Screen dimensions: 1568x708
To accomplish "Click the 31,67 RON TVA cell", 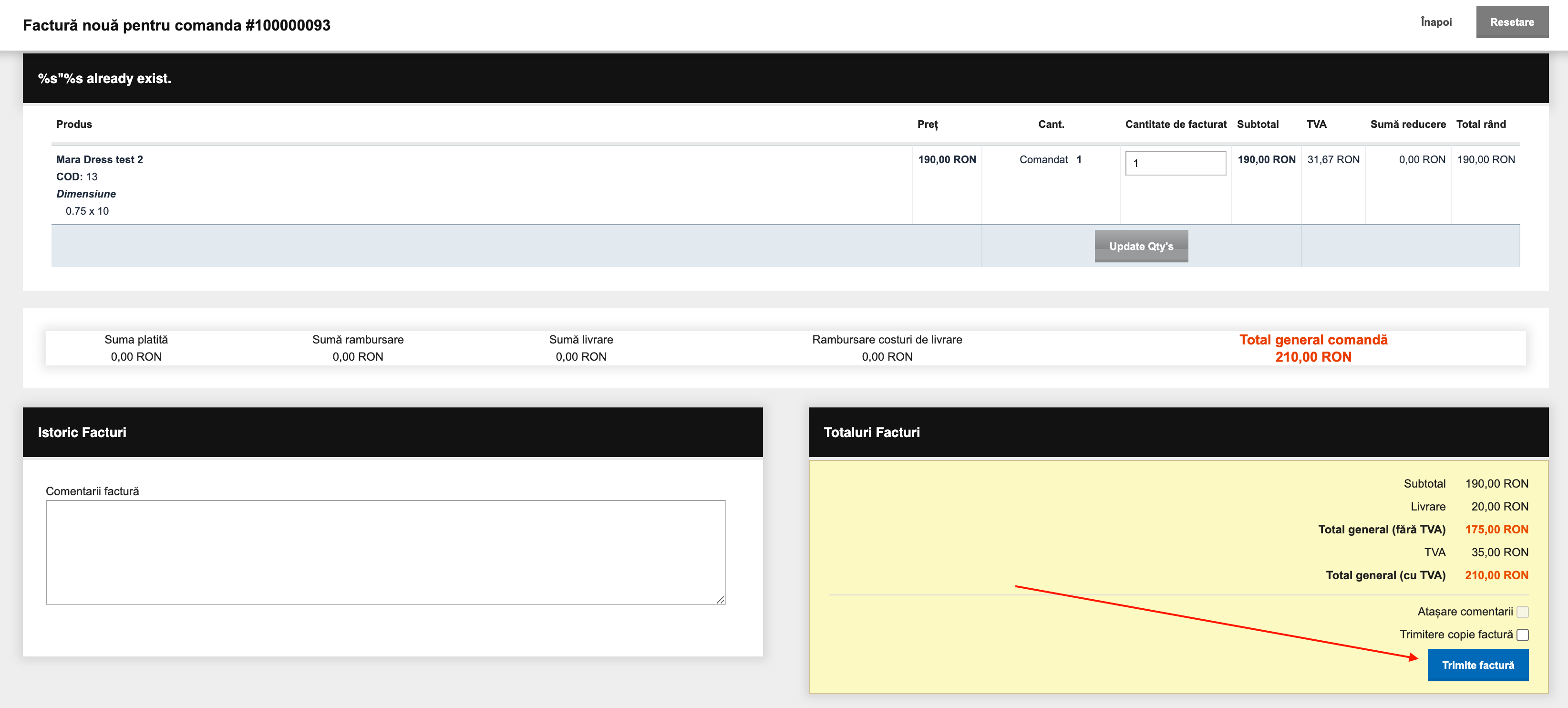I will coord(1333,159).
